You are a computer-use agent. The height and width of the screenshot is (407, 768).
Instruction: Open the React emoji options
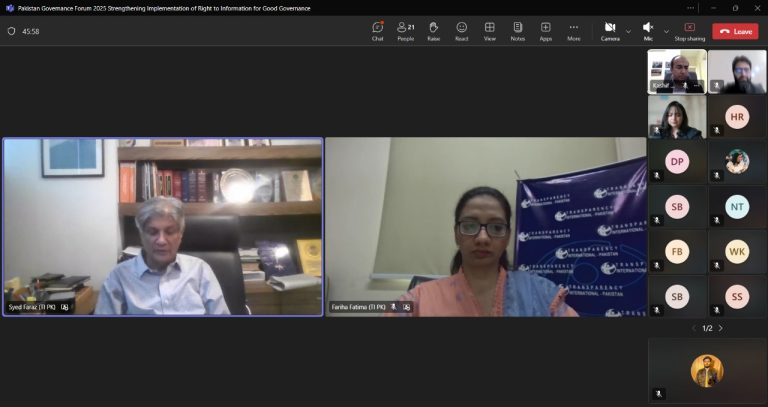coord(461,30)
